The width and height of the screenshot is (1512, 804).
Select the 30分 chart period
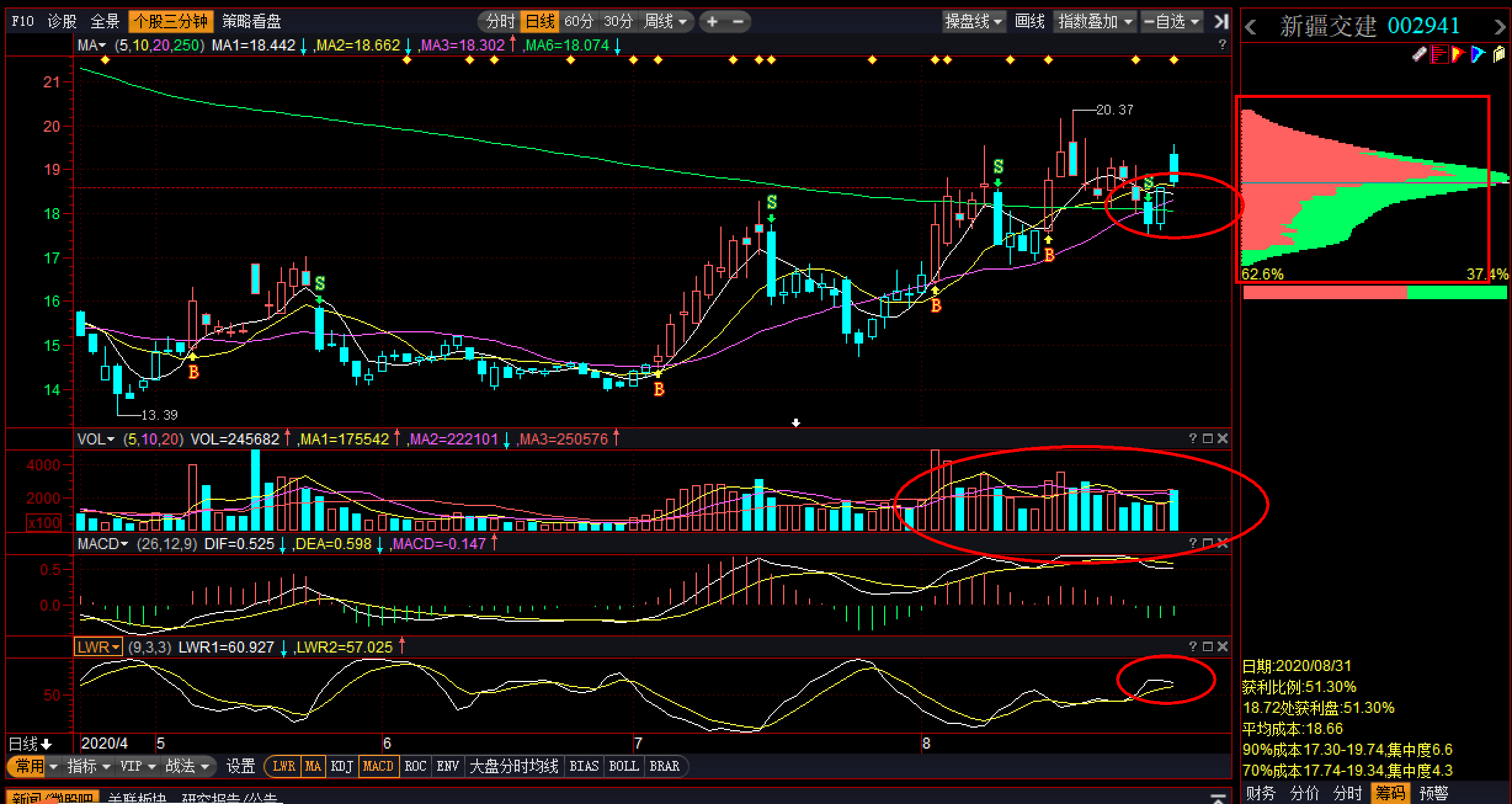tap(618, 22)
